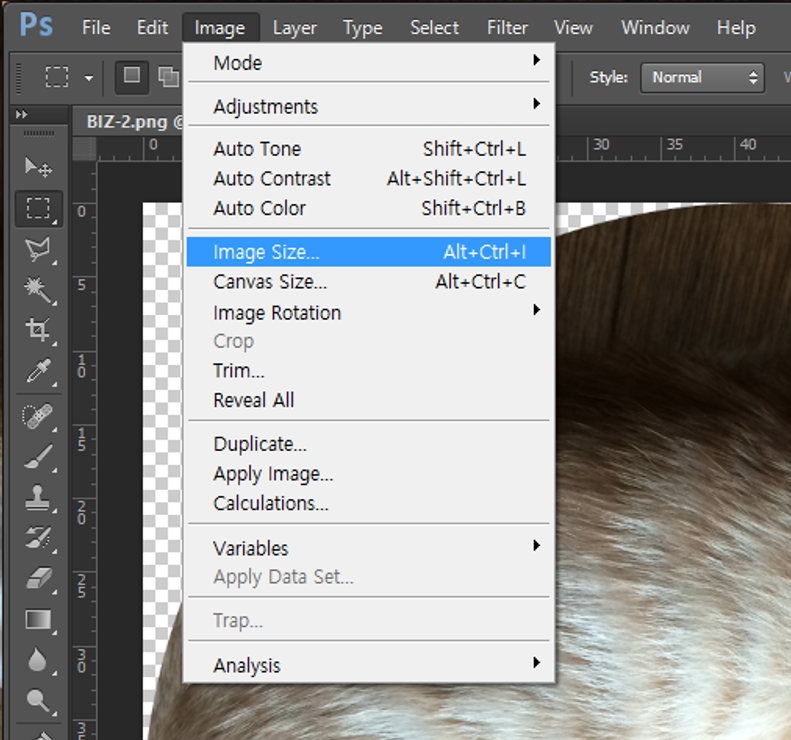Select the Healing Brush tool
Screen dimensions: 791x740
[x=38, y=416]
